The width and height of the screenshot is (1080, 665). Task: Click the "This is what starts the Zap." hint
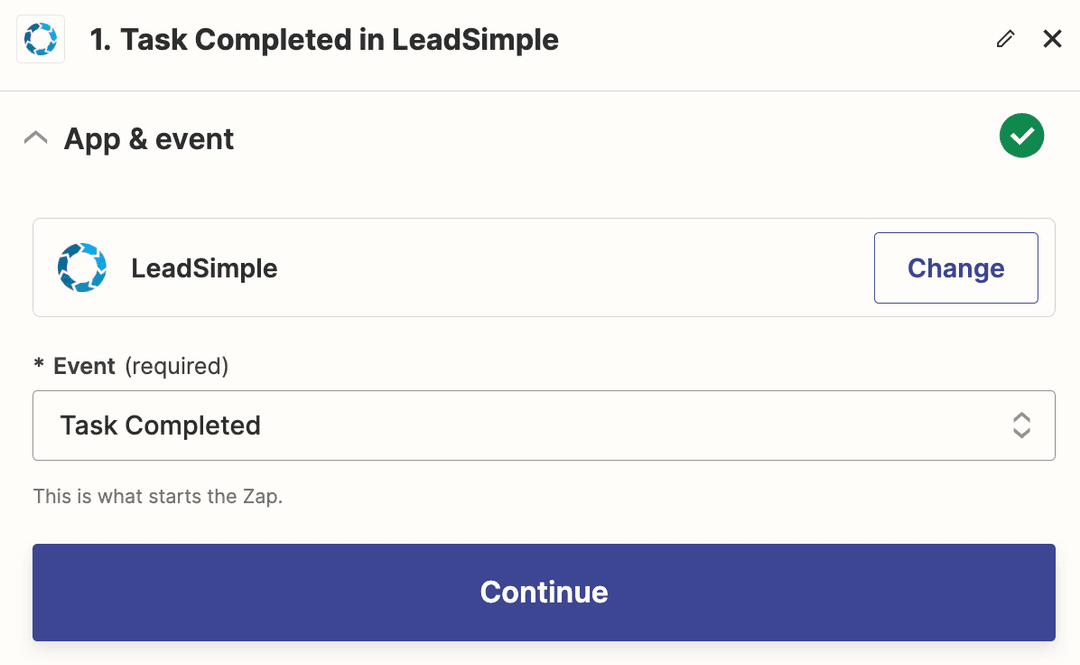(158, 496)
